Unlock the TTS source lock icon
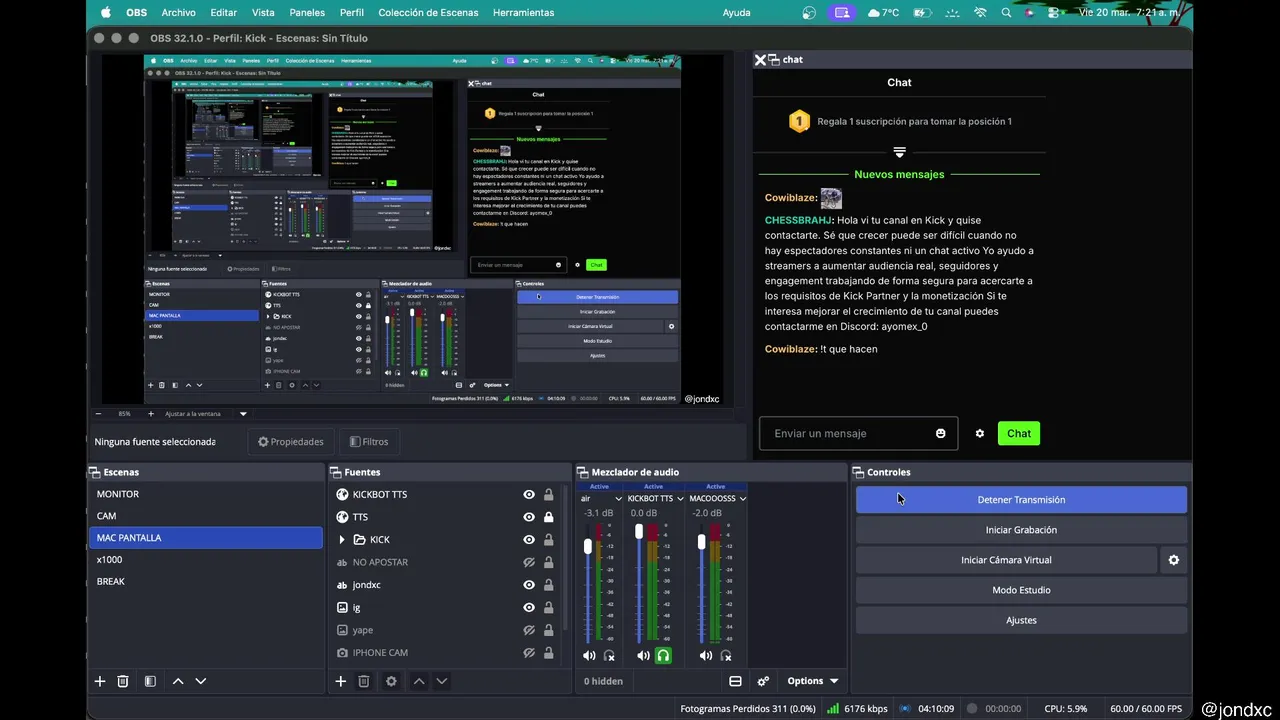The width and height of the screenshot is (1280, 720). click(548, 517)
